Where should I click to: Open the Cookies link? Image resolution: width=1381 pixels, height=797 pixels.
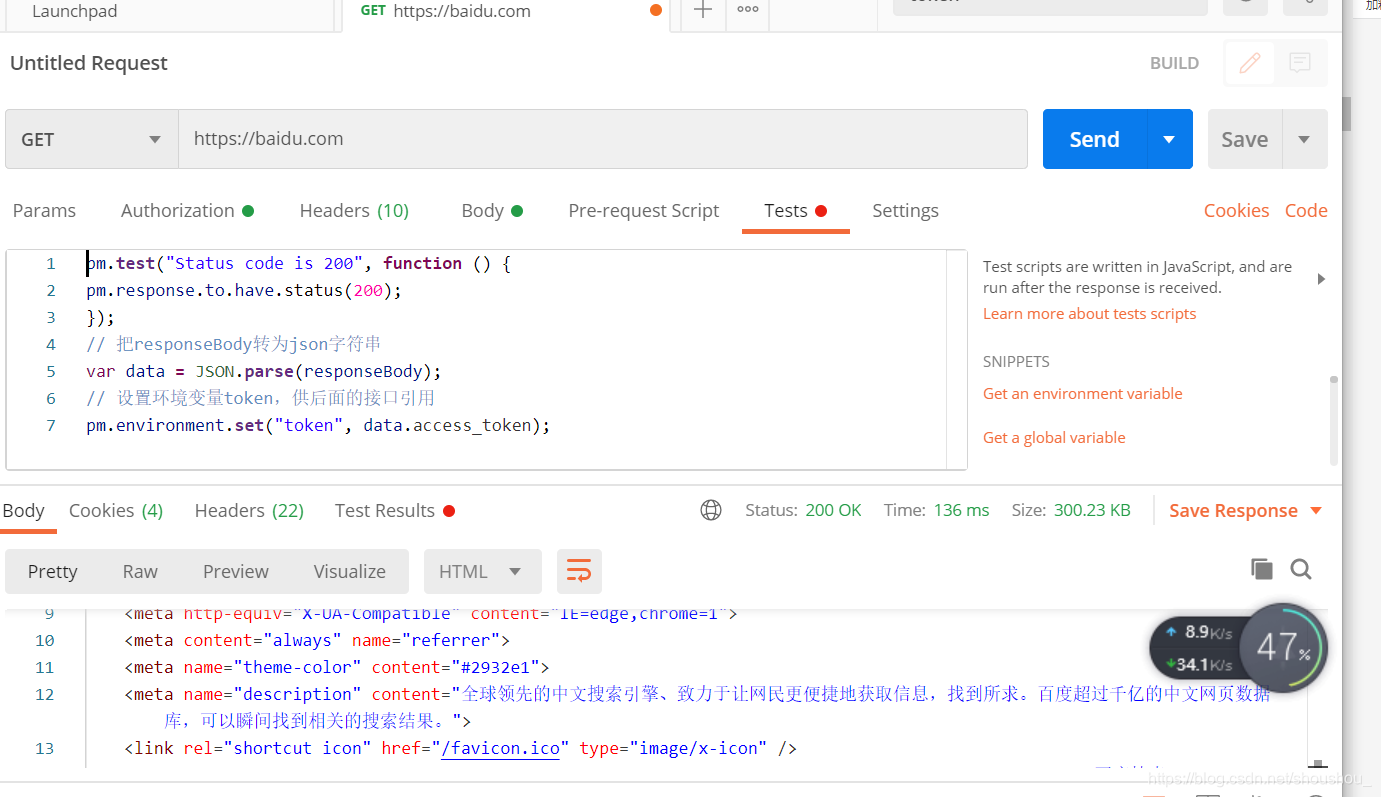(x=1236, y=210)
